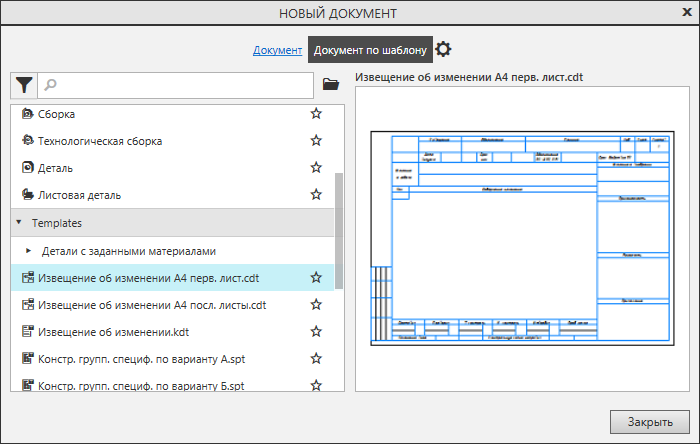This screenshot has height=444, width=700.
Task: Click the filter funnel icon
Action: [24, 85]
